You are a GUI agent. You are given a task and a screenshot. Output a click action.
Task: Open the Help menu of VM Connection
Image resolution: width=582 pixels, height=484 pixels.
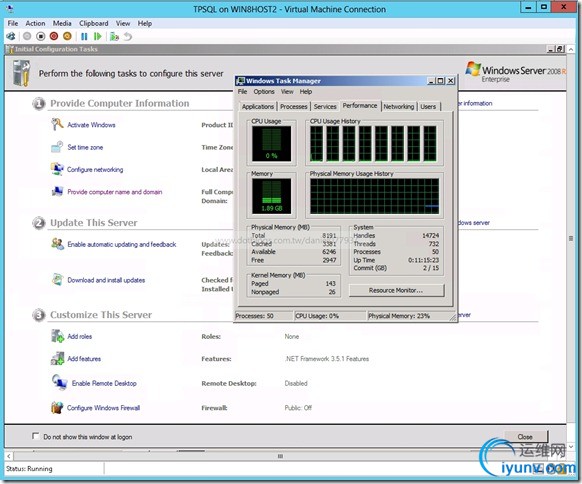point(145,23)
